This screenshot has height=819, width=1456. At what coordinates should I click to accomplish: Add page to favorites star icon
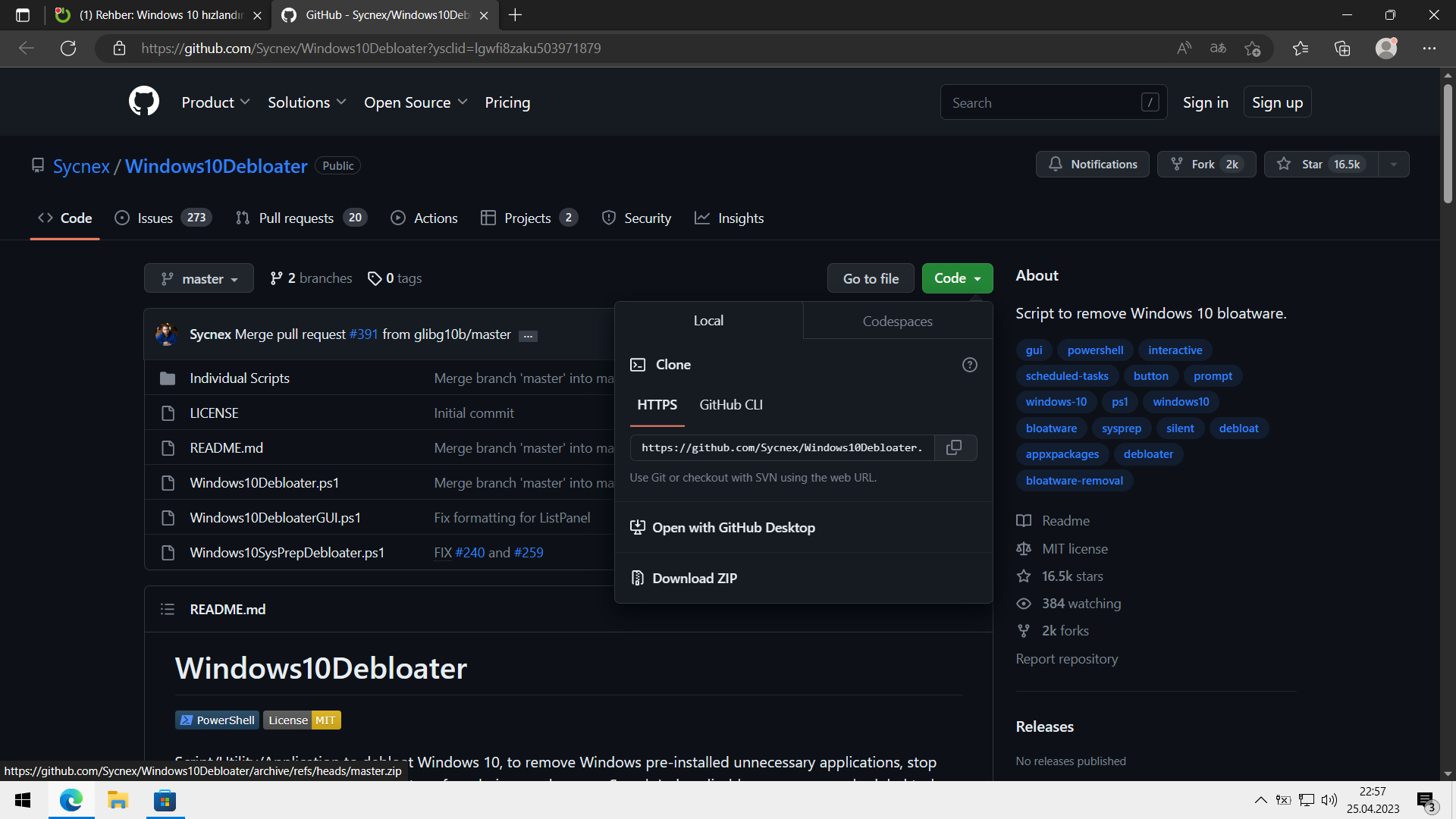(x=1252, y=49)
